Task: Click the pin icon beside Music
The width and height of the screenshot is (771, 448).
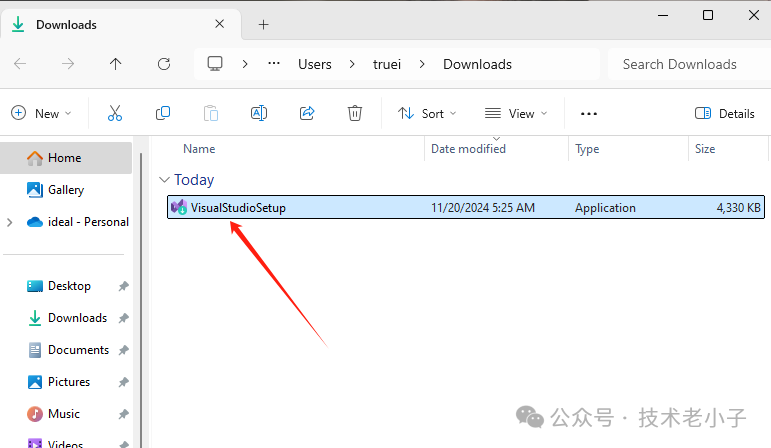Action: (x=123, y=414)
